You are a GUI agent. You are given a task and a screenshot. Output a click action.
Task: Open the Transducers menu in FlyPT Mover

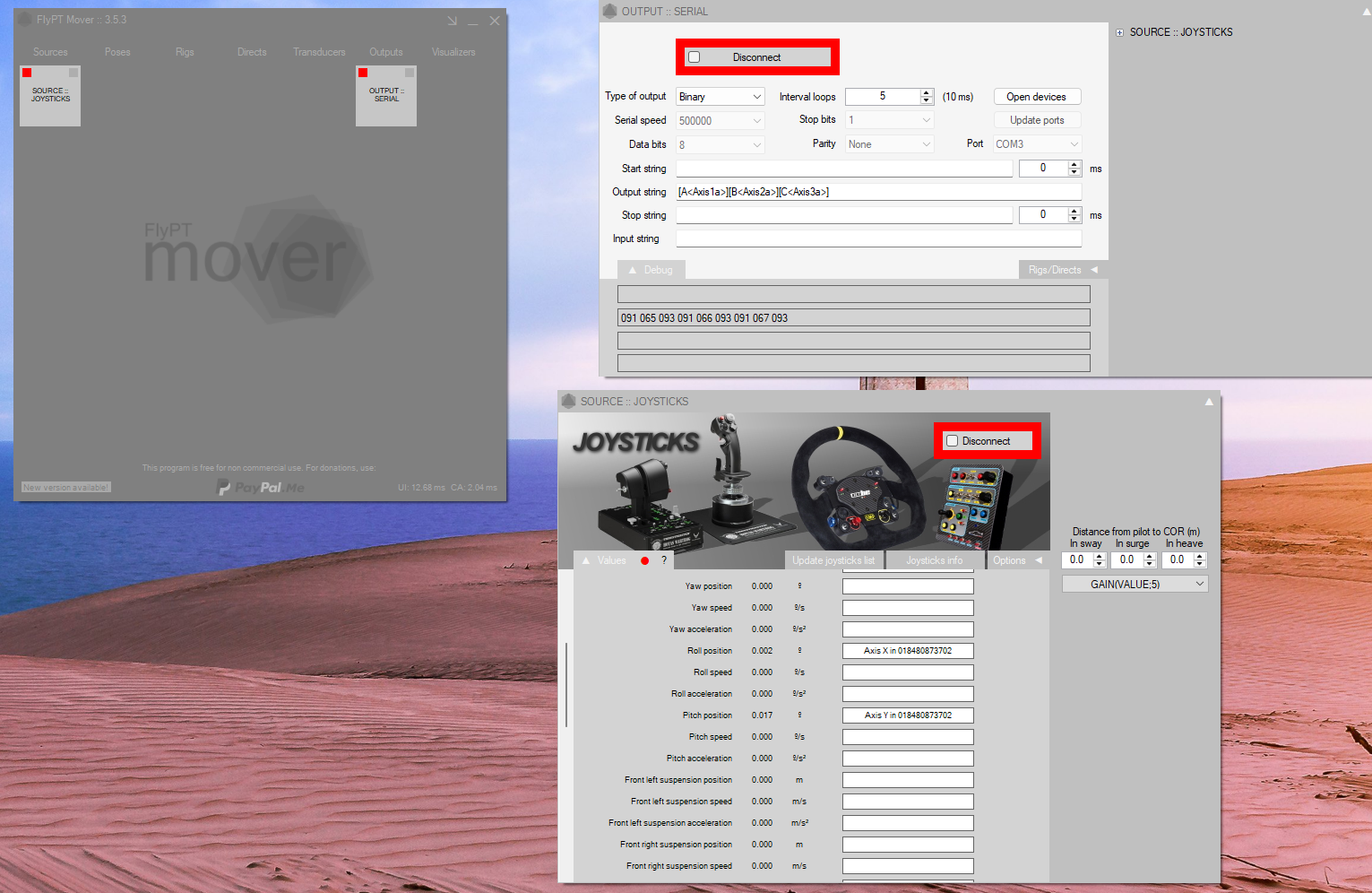[319, 52]
